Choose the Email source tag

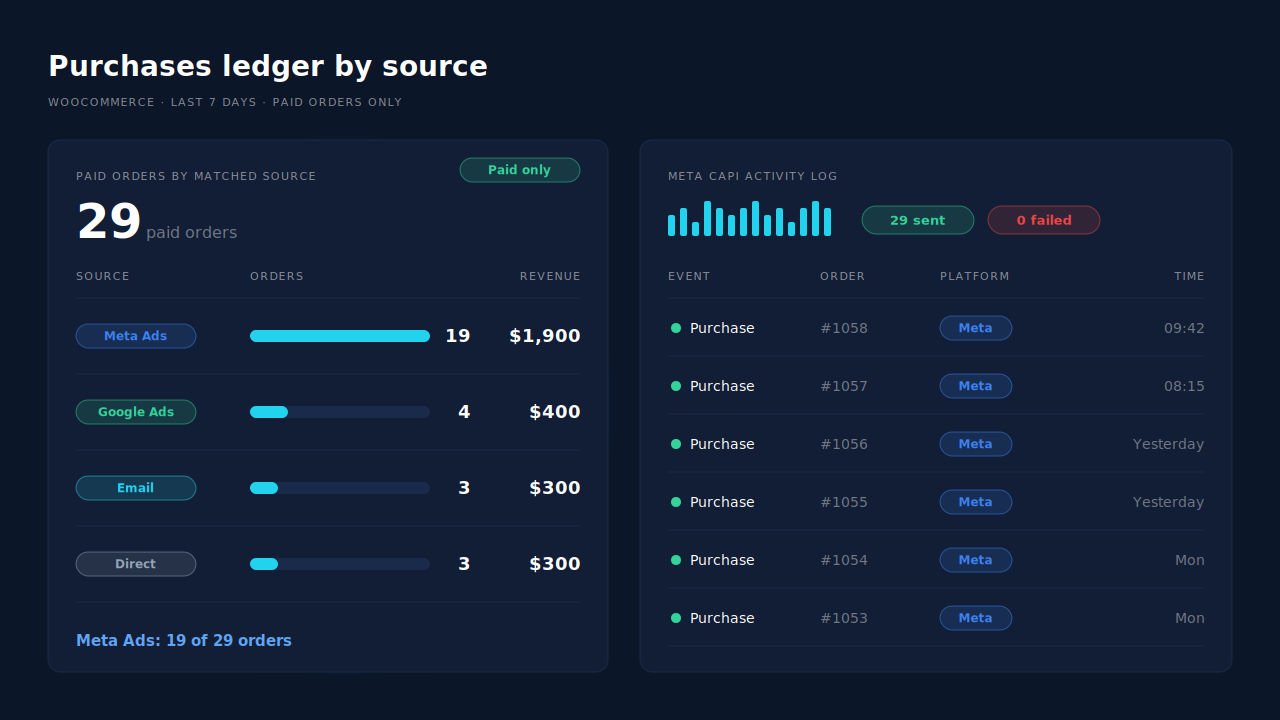(x=136, y=488)
